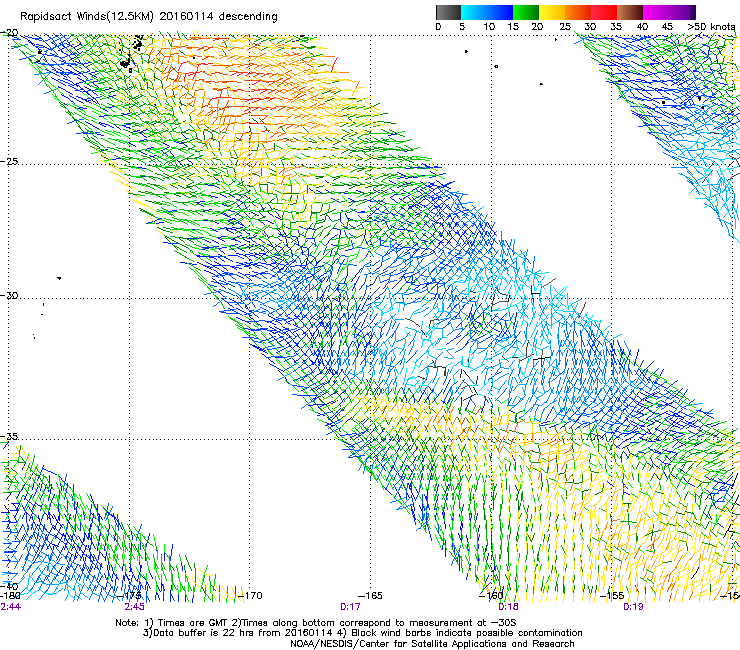Select the yellow 20-25 knots legend segment
This screenshot has width=740, height=650.
pyautogui.click(x=552, y=12)
